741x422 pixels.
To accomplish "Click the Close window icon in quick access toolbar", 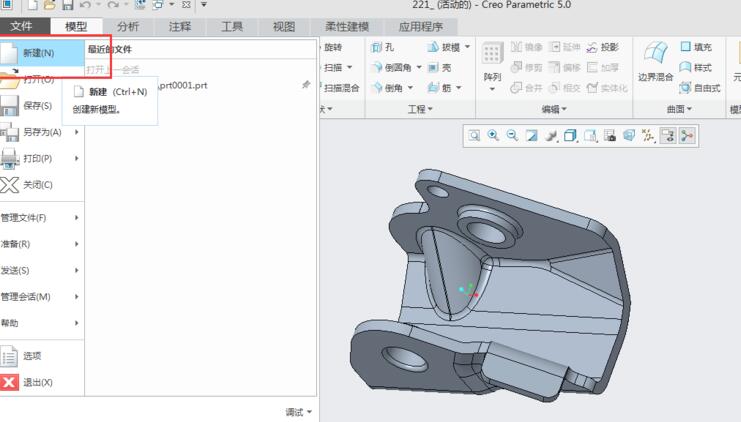I will coord(186,5).
